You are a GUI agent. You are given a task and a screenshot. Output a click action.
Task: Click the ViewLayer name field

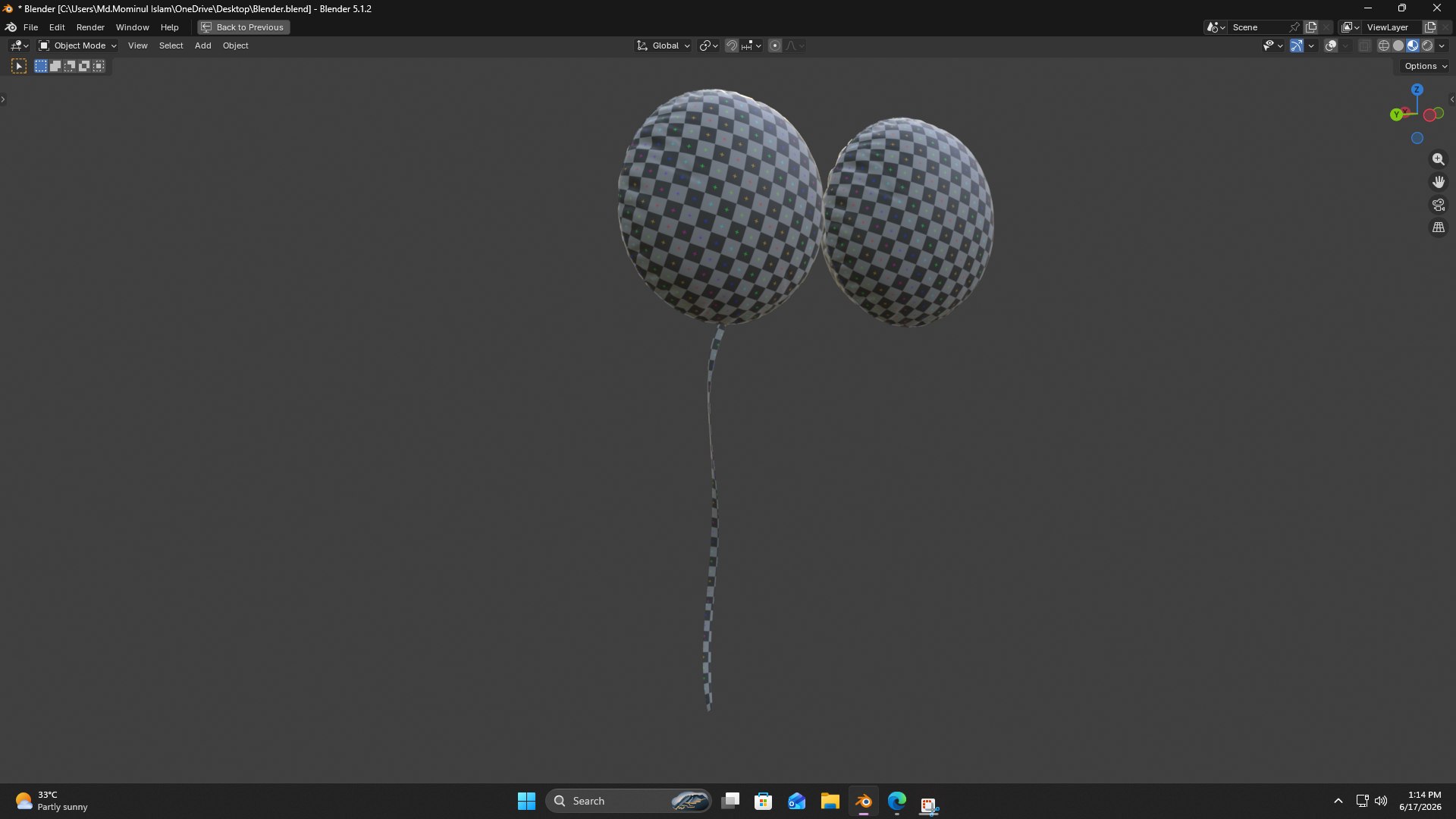[1392, 27]
